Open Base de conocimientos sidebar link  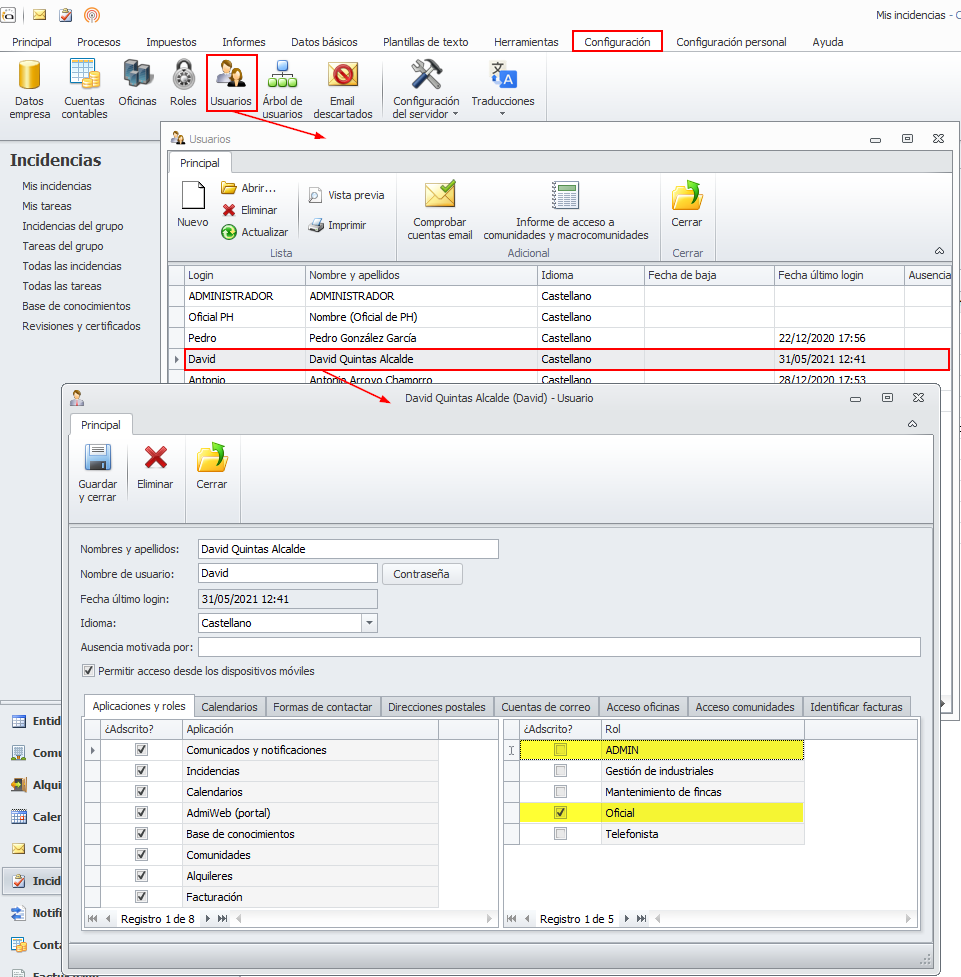click(76, 306)
